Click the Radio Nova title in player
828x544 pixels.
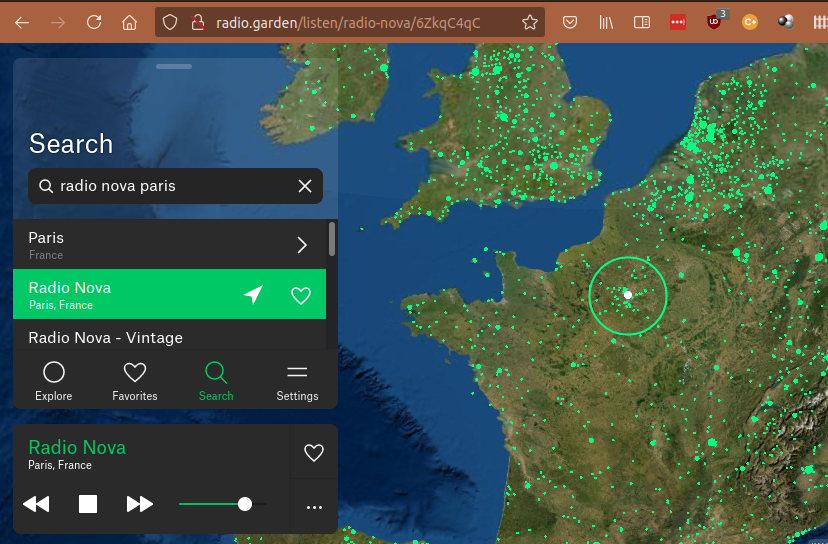point(77,447)
